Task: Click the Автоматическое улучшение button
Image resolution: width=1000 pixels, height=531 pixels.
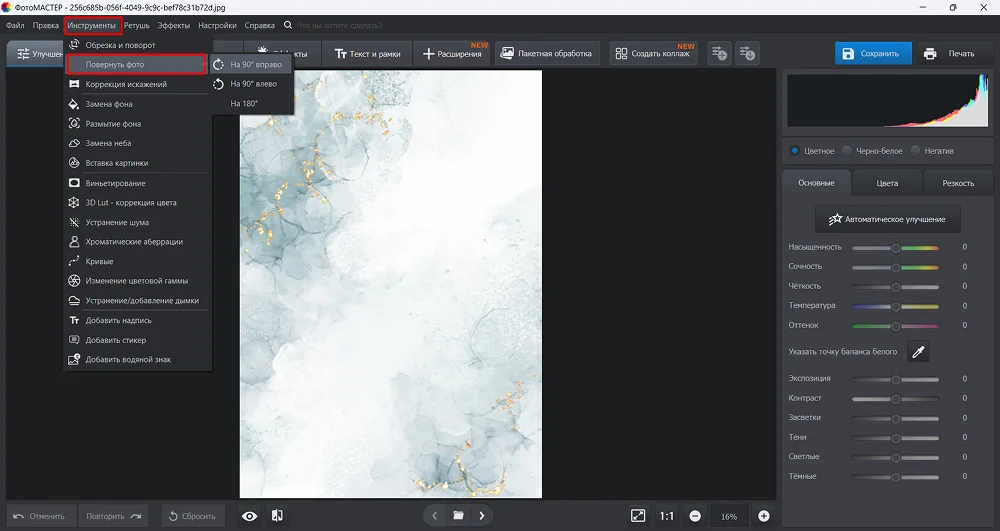Action: coord(887,219)
